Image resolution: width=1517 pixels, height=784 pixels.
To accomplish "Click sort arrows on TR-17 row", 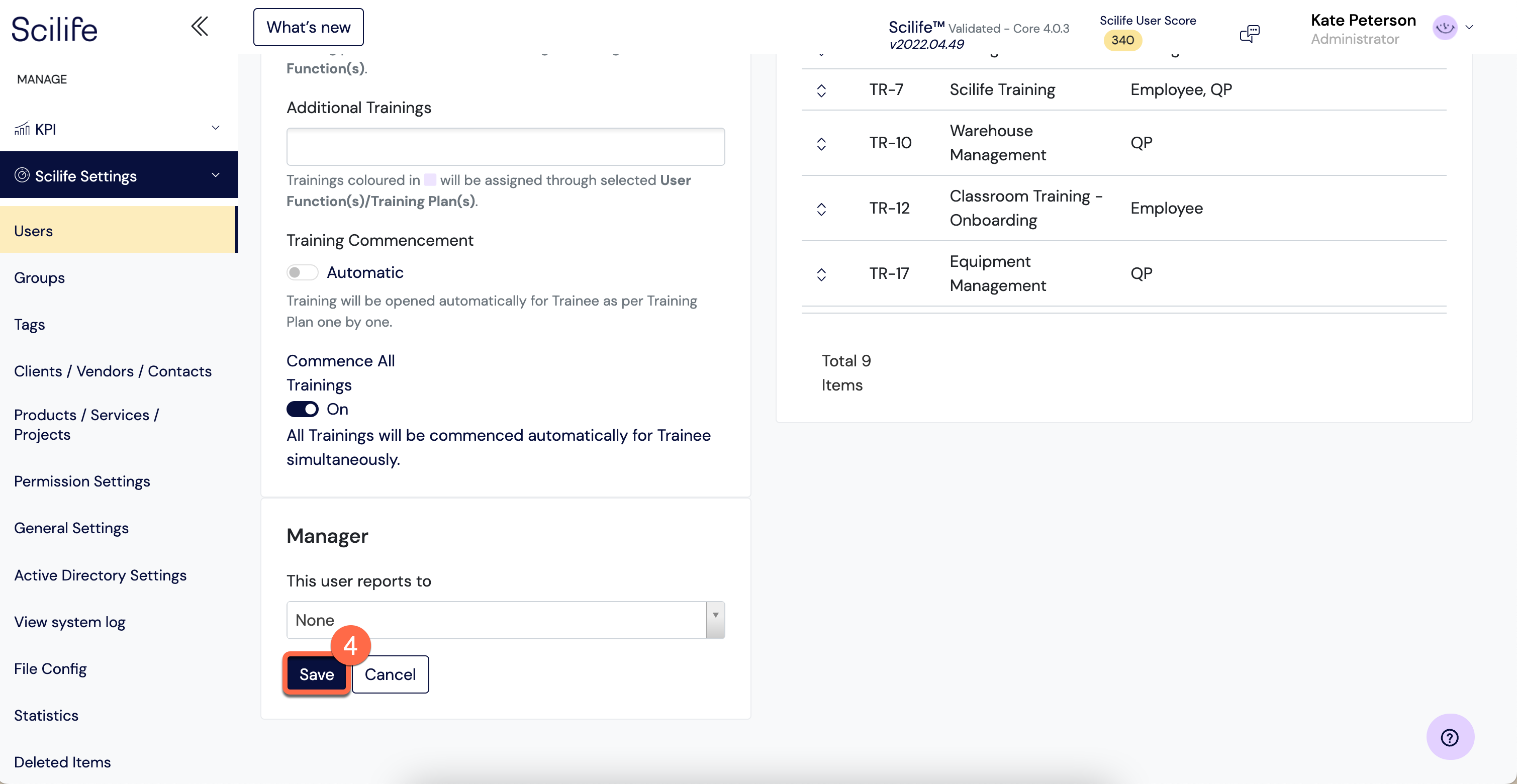I will [x=821, y=274].
